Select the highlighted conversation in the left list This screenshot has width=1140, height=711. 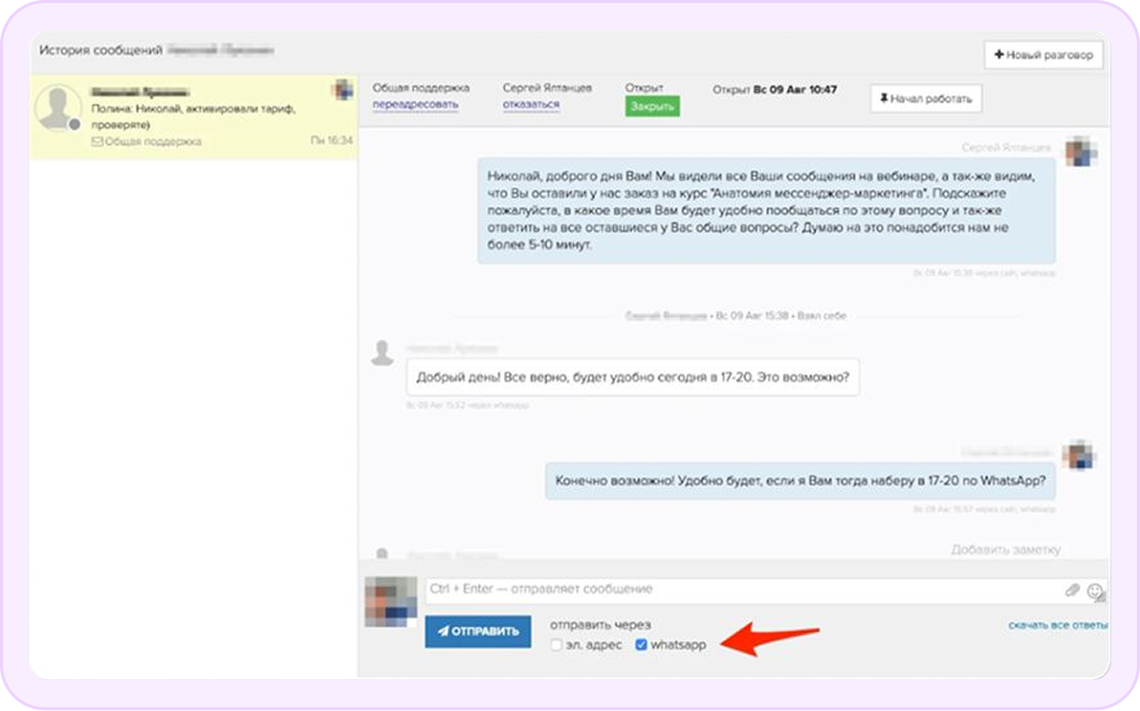point(193,118)
